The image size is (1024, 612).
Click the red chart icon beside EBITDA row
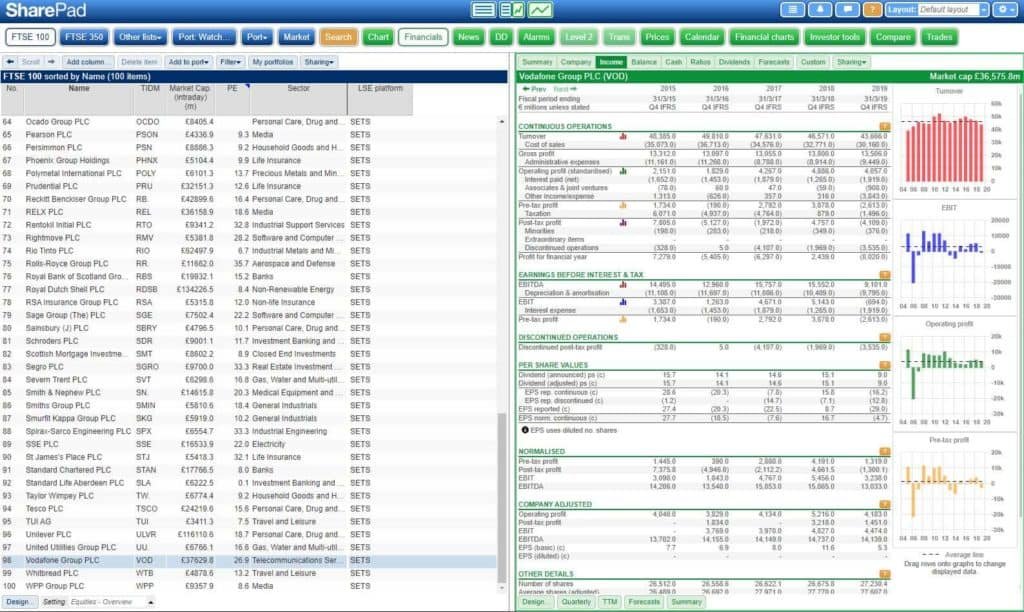point(623,285)
